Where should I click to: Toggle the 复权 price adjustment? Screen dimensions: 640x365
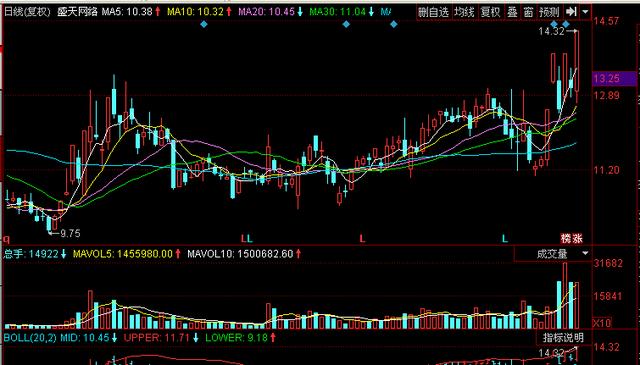point(490,12)
